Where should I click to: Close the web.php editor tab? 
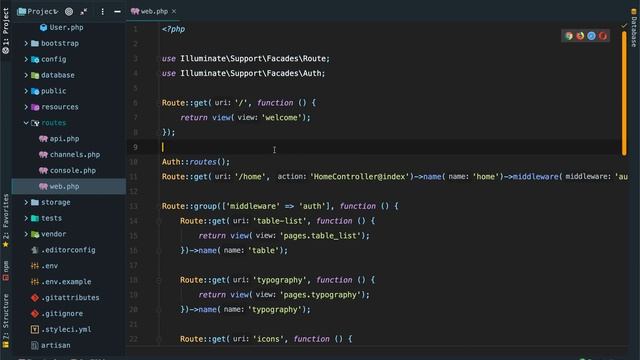click(174, 11)
